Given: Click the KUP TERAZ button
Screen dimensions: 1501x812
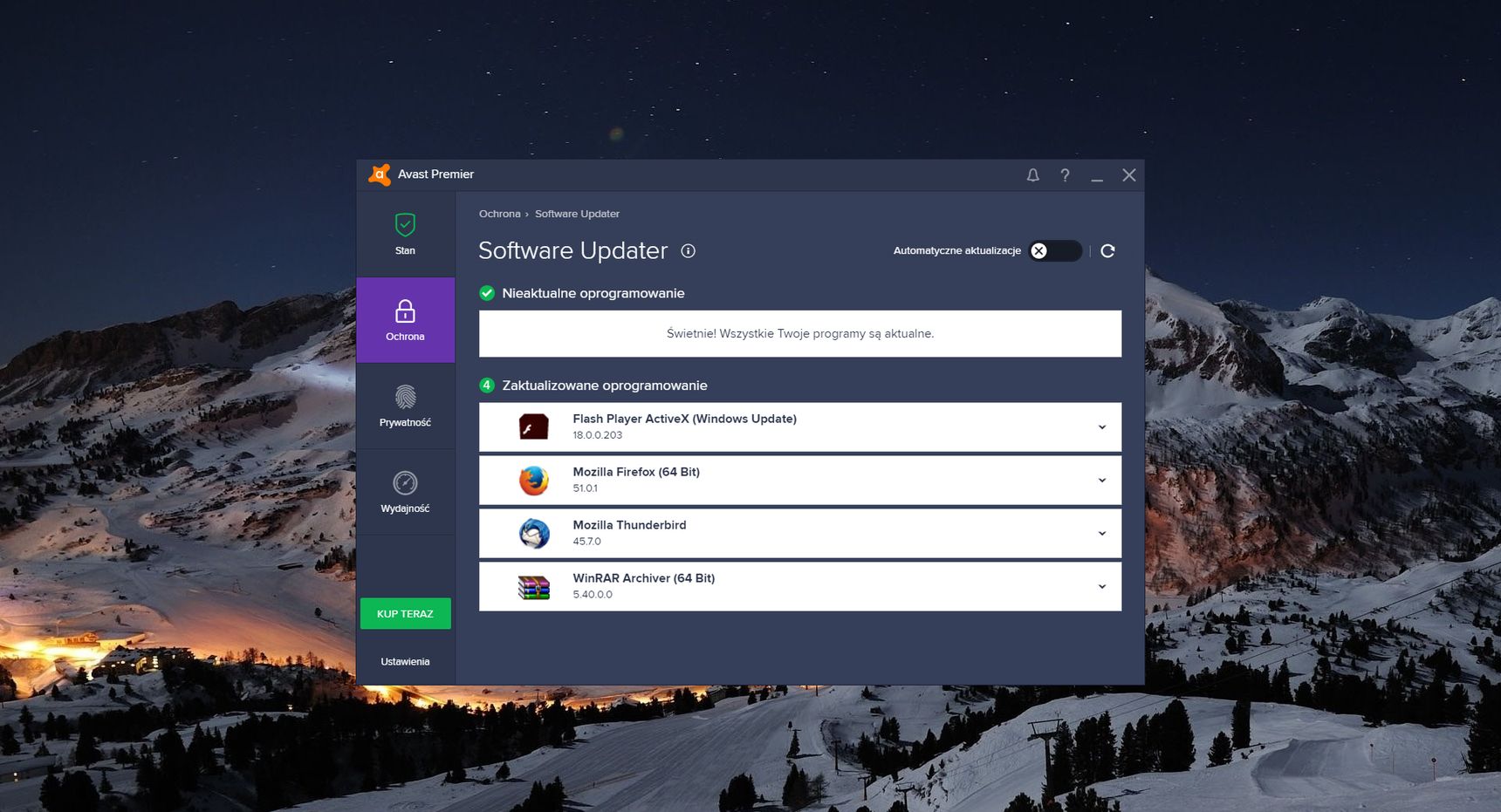Looking at the screenshot, I should tap(406, 613).
